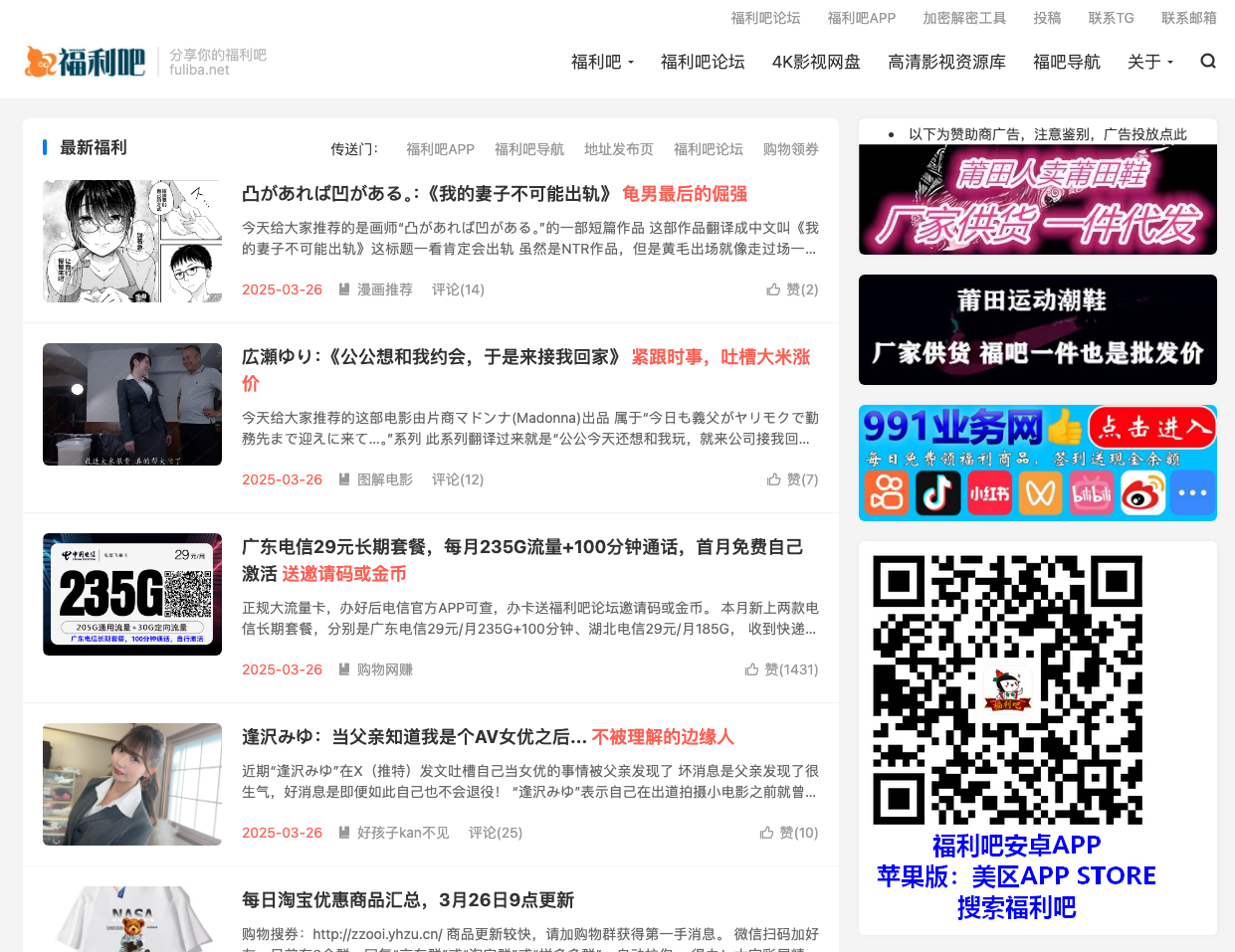Open 评论(25) comments link
This screenshot has height=952, width=1235.
tap(496, 833)
